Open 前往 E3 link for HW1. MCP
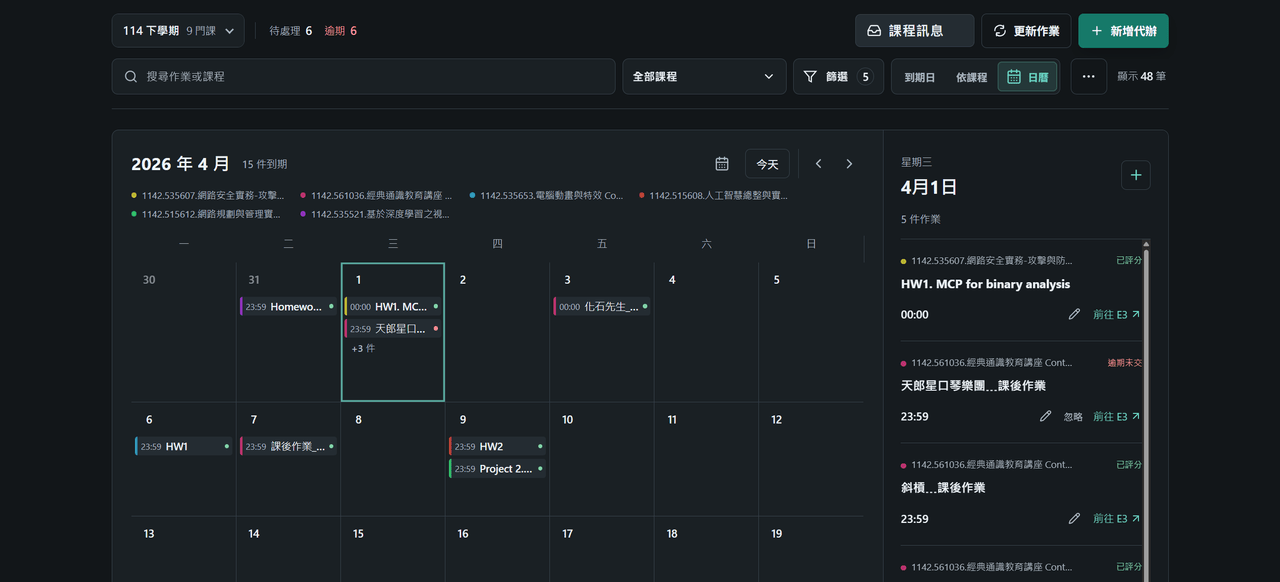This screenshot has width=1280, height=582. [1116, 314]
